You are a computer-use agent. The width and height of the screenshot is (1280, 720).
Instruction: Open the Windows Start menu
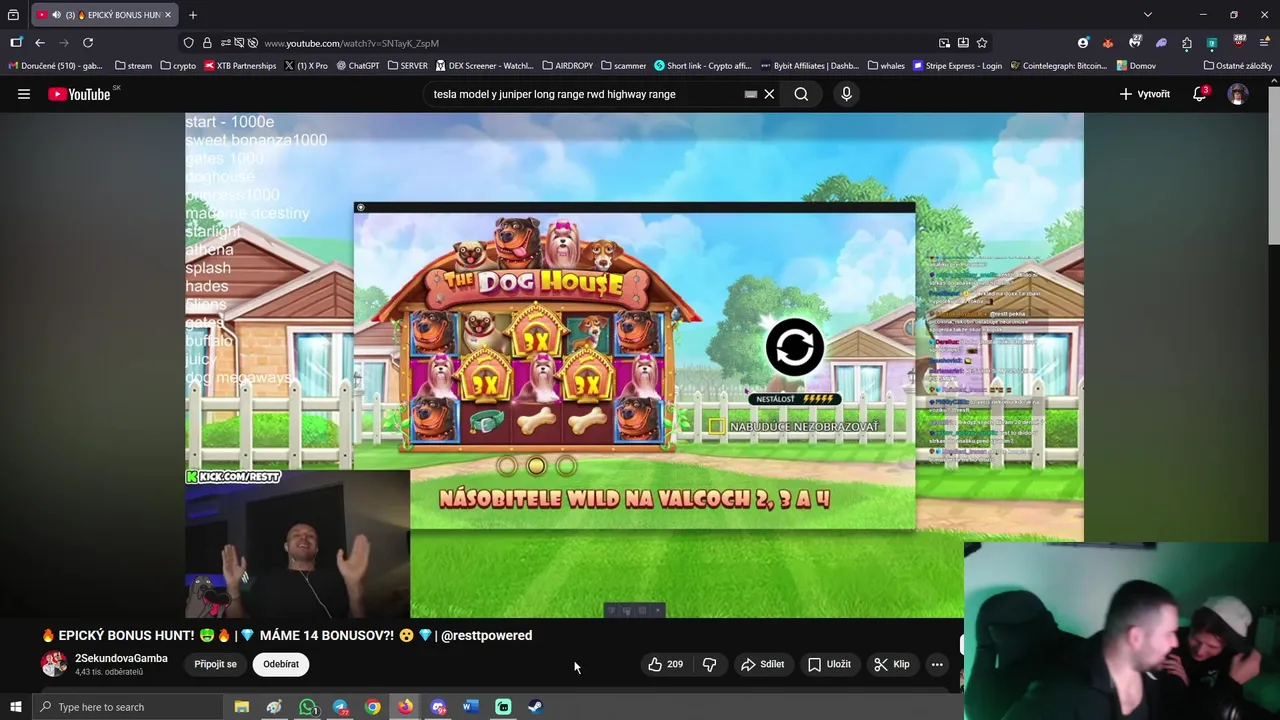pos(15,707)
